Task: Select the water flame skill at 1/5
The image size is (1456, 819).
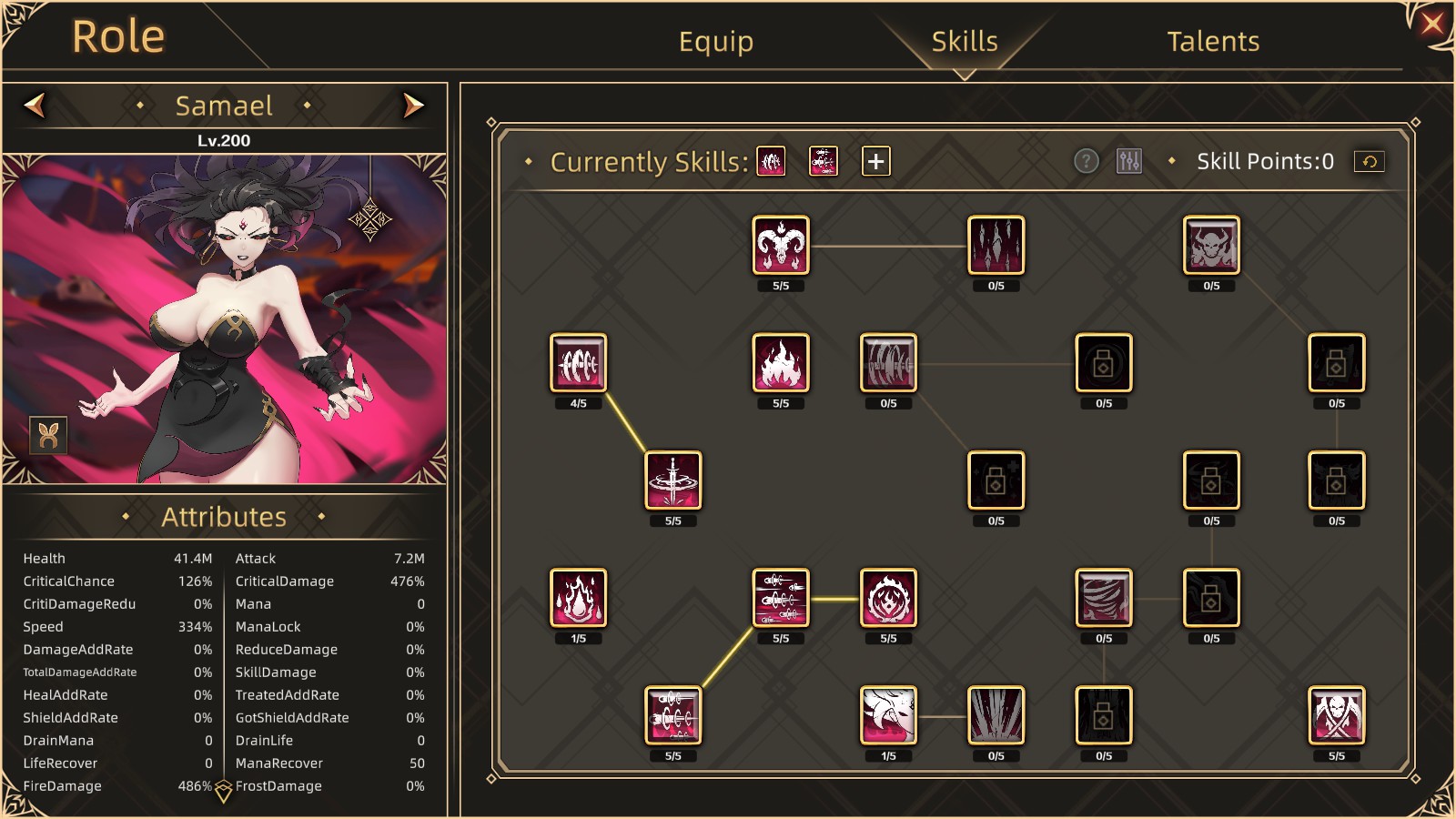Action: pyautogui.click(x=578, y=598)
